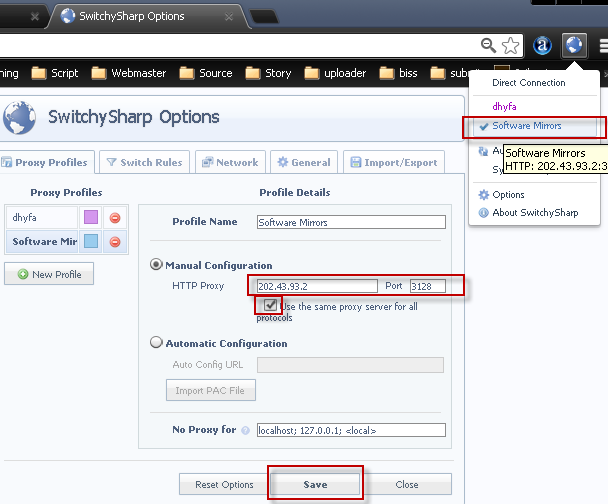Switch to the Import/Export tab
608x504 pixels.
(394, 162)
